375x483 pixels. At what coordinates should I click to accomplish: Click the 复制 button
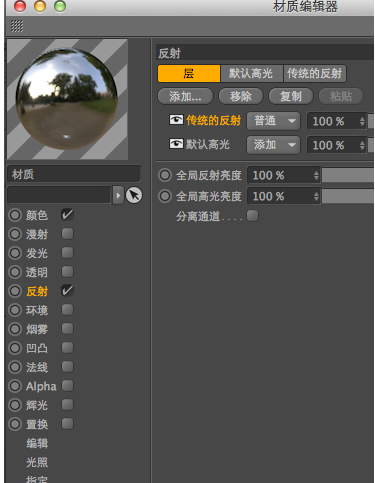click(x=291, y=96)
